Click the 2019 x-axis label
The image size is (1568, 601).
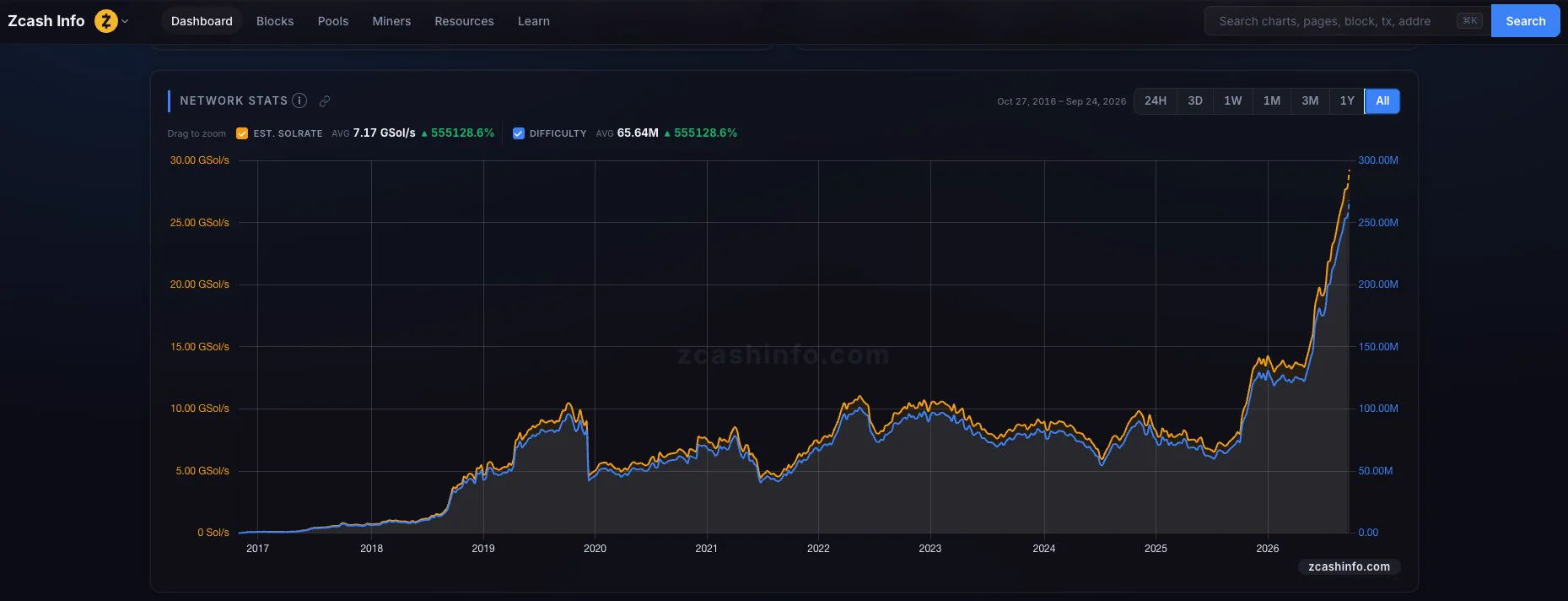[x=483, y=549]
